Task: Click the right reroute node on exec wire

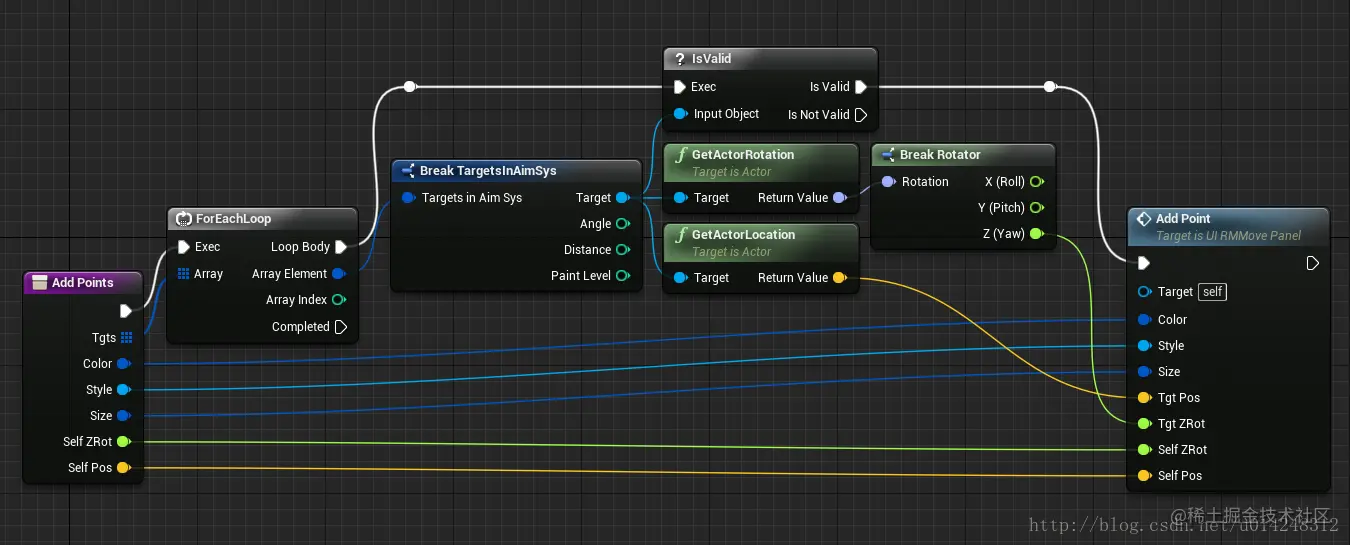Action: (1049, 87)
